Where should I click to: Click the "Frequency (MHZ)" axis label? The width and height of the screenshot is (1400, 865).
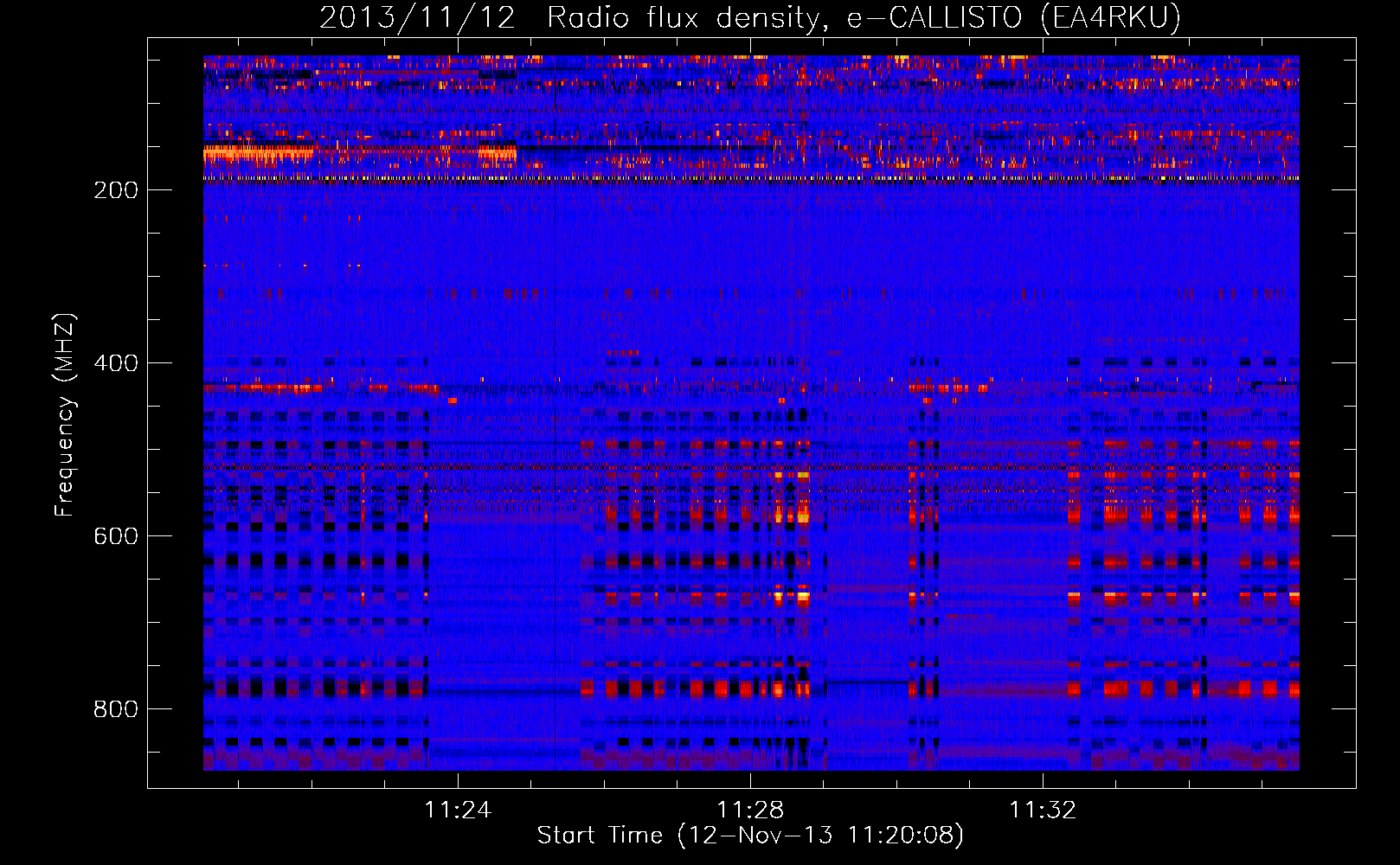[66, 415]
